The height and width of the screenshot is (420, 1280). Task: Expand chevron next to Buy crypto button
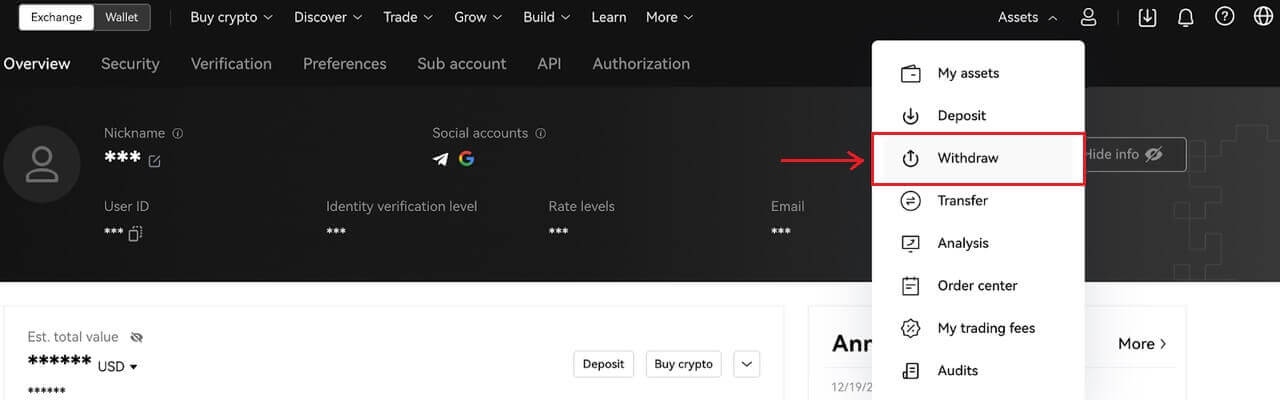[x=746, y=364]
